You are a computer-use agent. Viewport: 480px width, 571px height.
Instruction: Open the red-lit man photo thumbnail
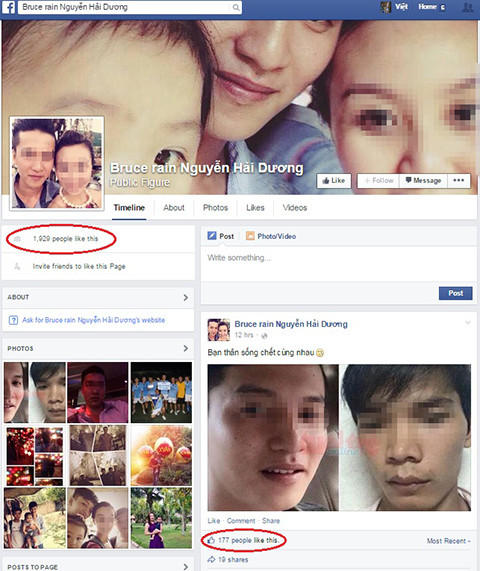coord(97,392)
